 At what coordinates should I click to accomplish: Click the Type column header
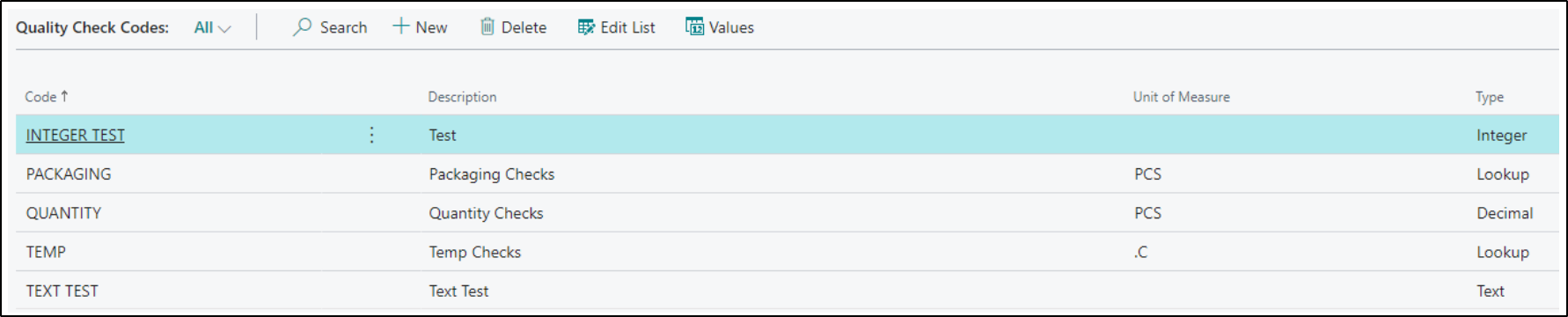[1489, 97]
